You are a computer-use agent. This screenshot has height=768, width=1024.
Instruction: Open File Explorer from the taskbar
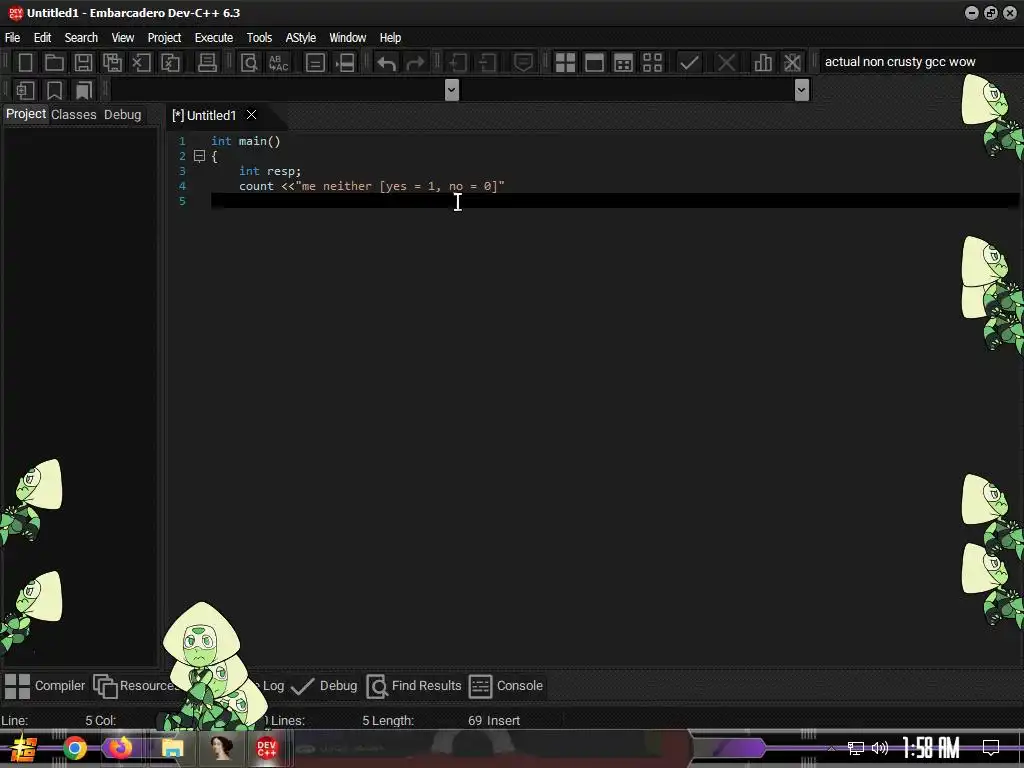pos(172,748)
